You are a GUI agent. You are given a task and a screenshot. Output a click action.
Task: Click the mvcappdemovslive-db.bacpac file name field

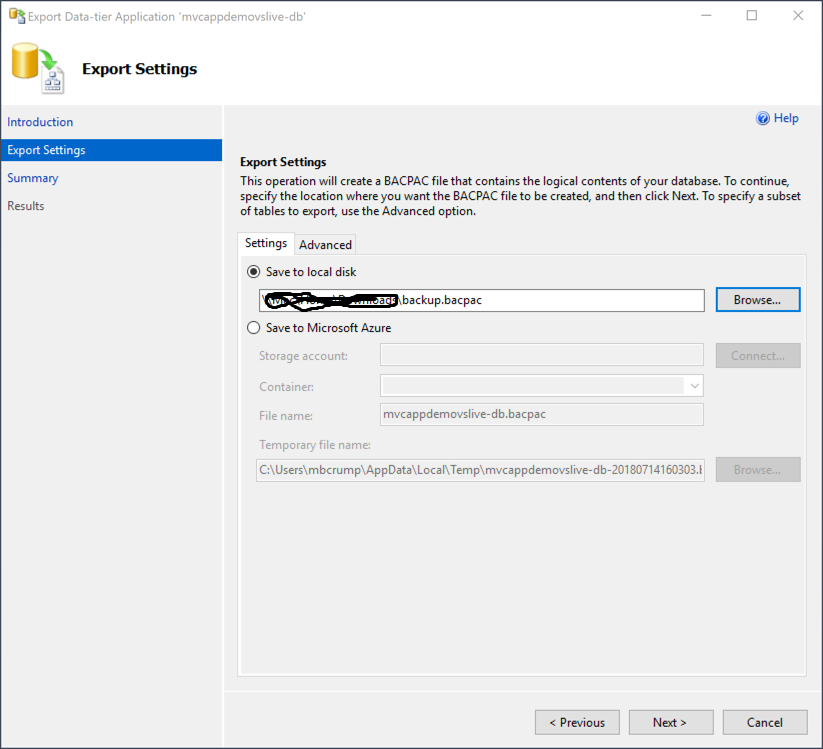tap(540, 413)
